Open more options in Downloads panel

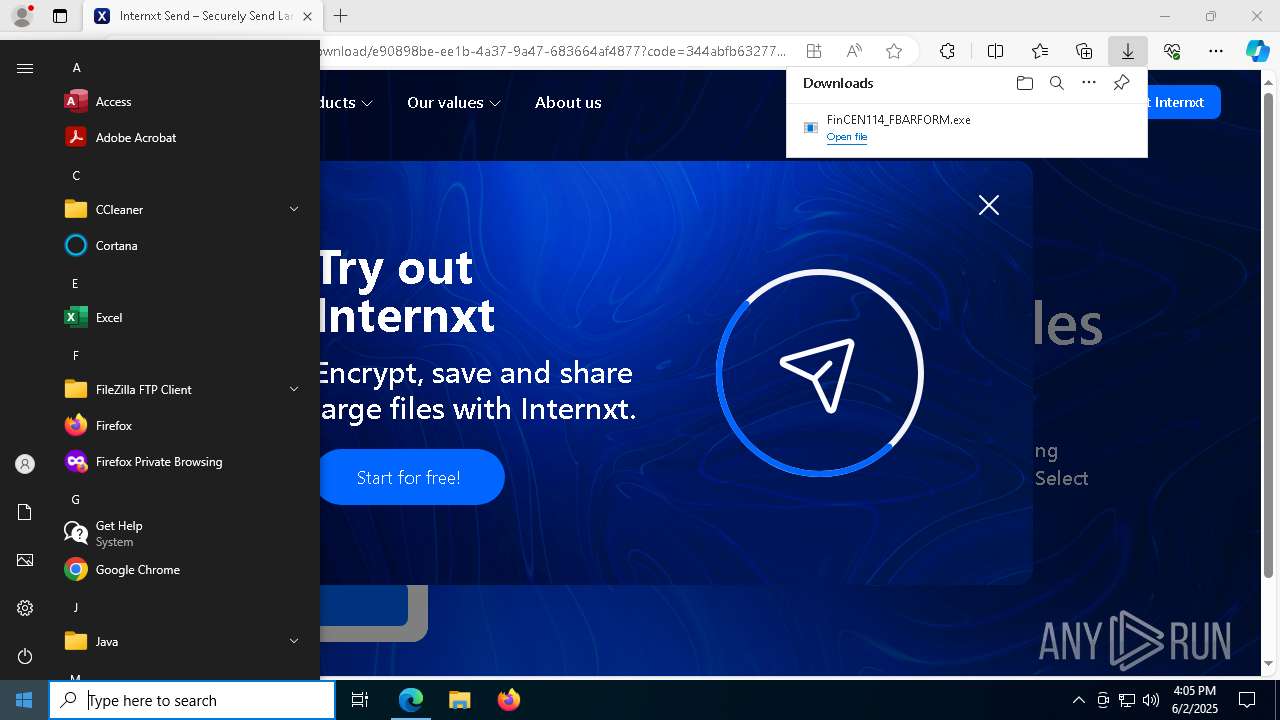point(1089,83)
